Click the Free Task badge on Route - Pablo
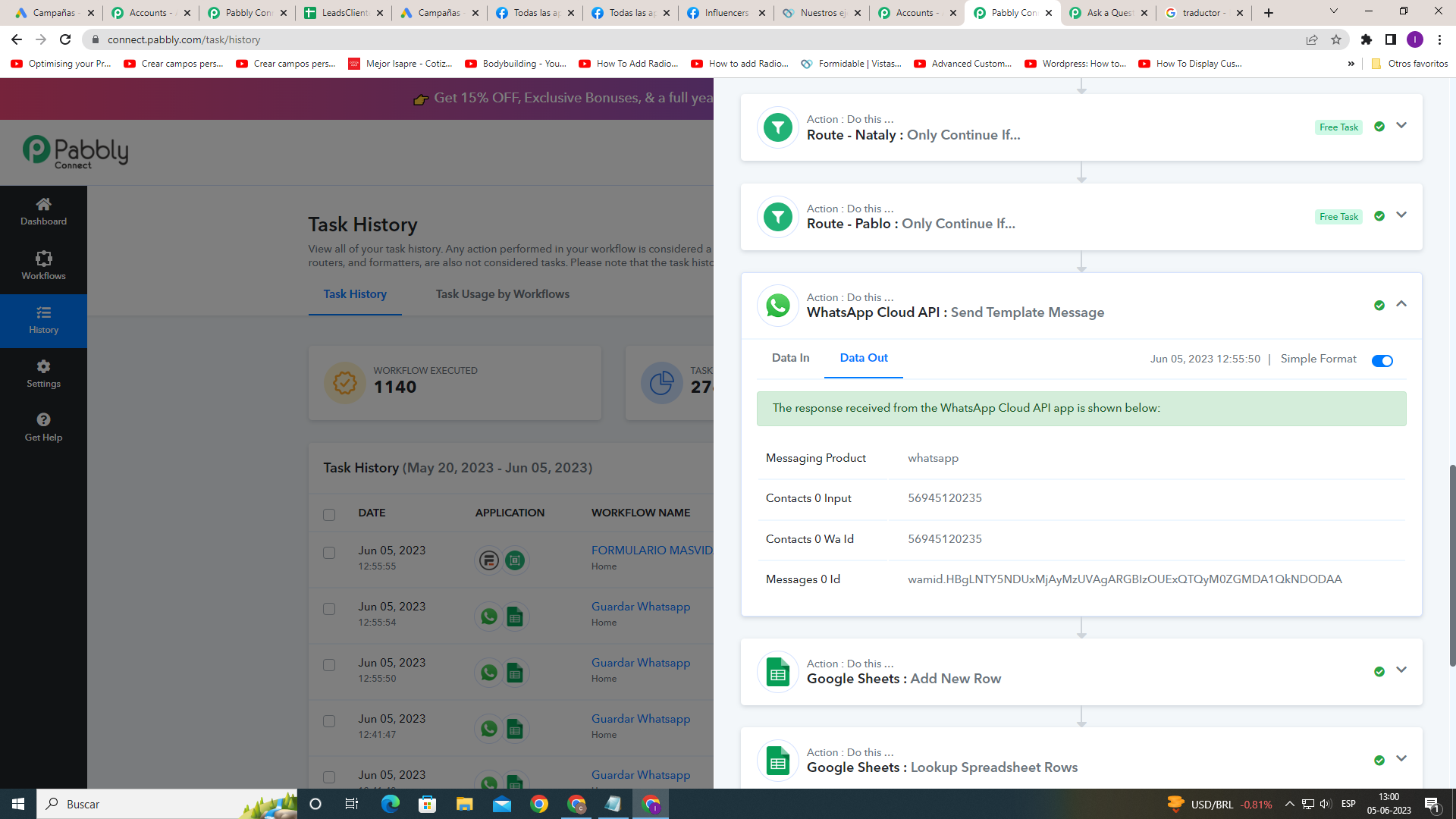1456x819 pixels. [x=1338, y=217]
